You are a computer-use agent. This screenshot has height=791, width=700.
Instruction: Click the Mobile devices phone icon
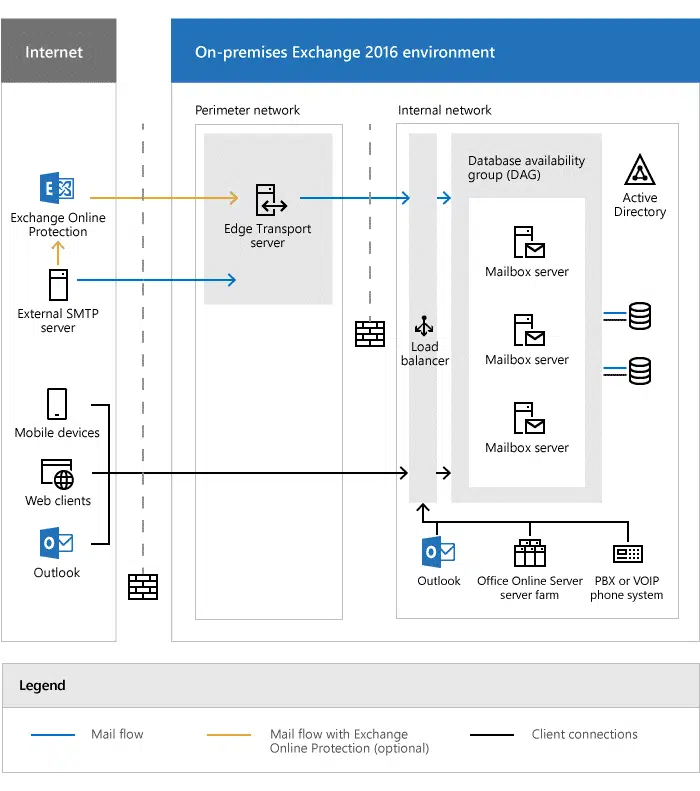(x=57, y=404)
